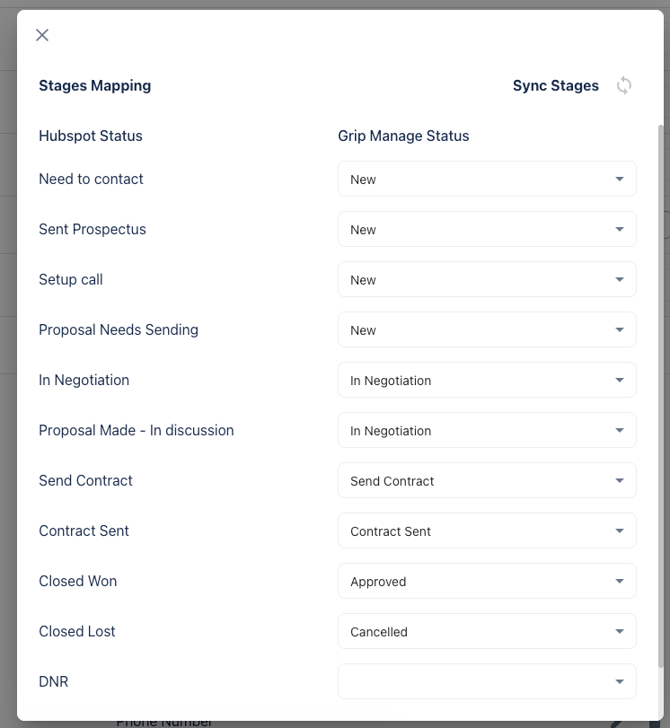Close the Stages Mapping dialog
This screenshot has width=670, height=728.
[x=42, y=35]
